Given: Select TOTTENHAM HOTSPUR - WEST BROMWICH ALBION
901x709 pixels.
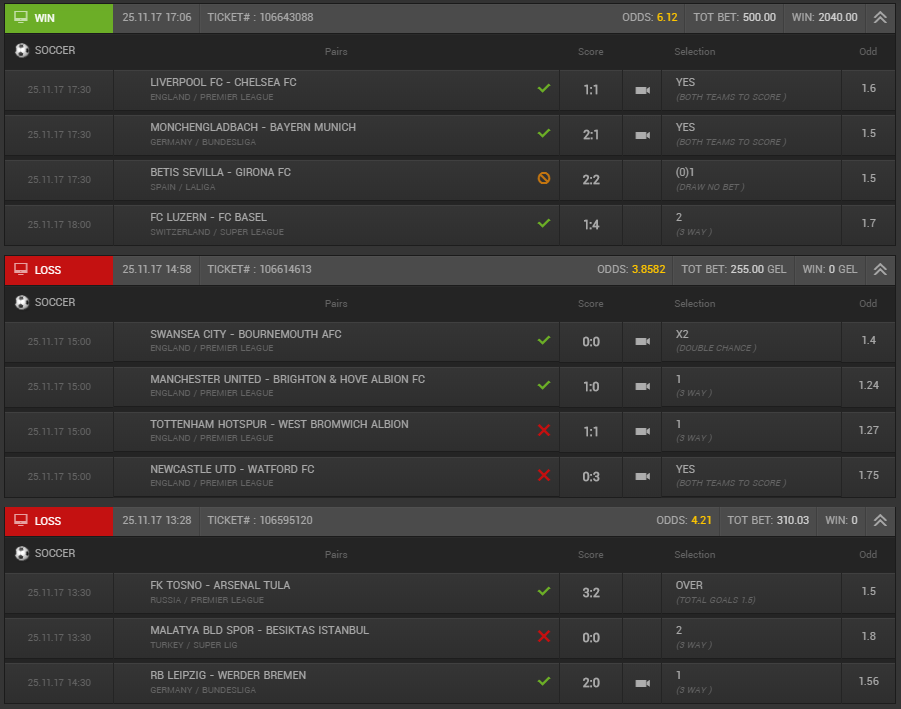Looking at the screenshot, I should click(279, 424).
